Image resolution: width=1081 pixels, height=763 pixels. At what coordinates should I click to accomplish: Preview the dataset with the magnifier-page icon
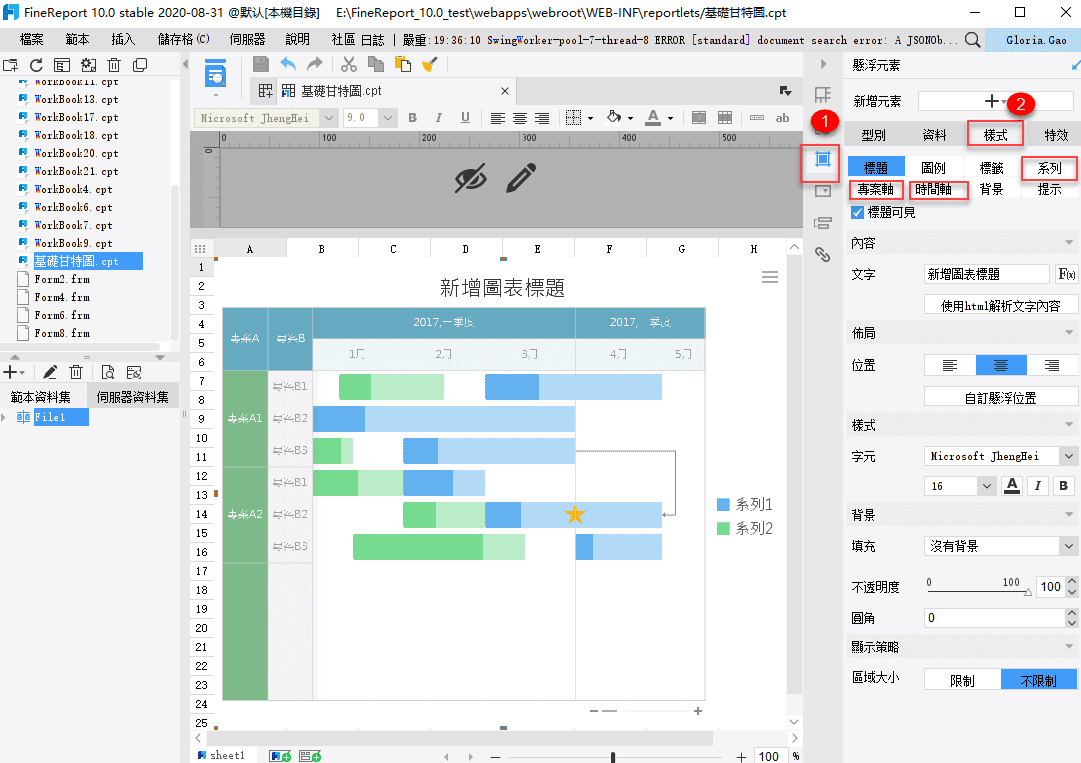pos(108,373)
